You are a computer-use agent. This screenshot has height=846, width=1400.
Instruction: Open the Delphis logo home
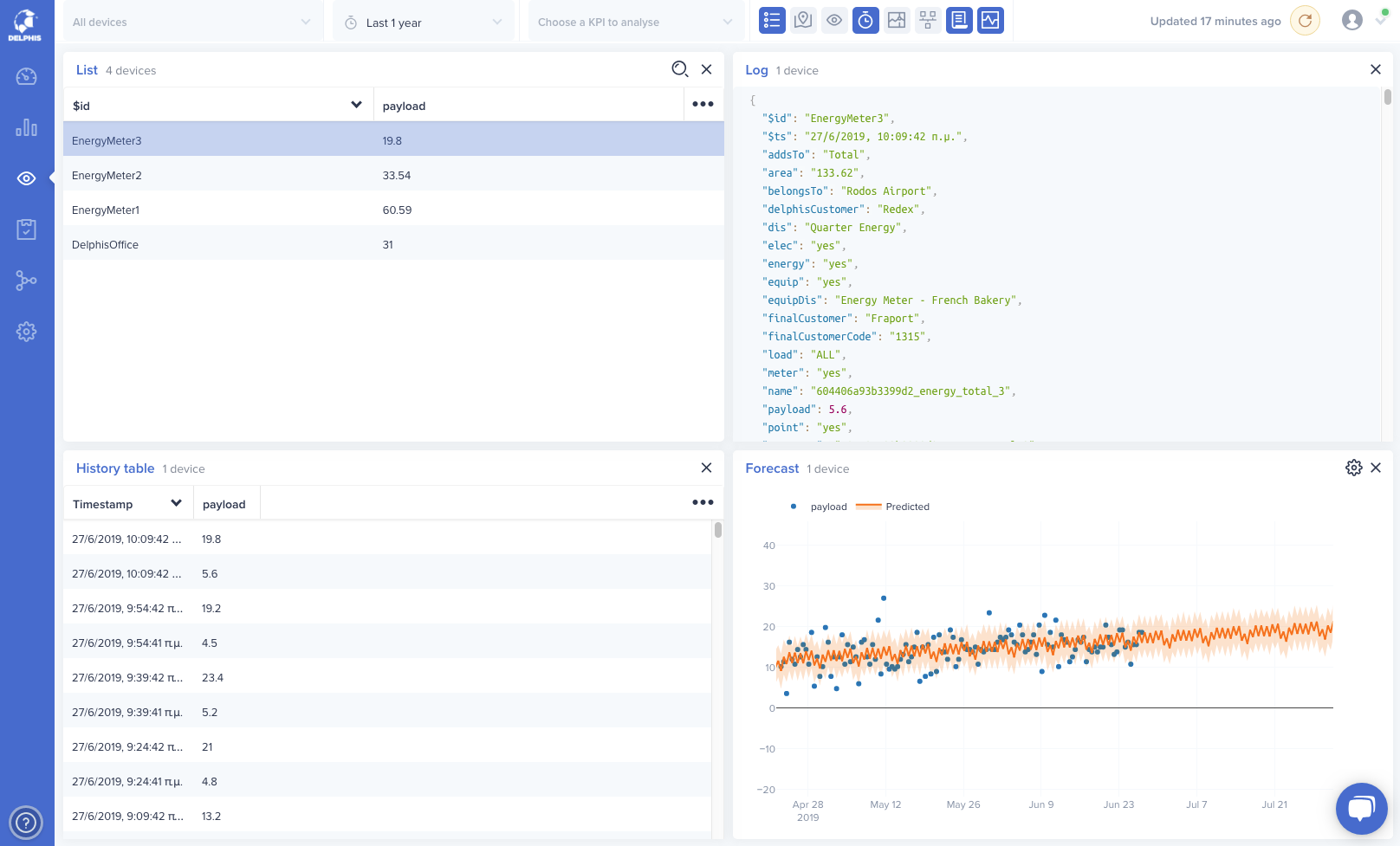pos(26,24)
